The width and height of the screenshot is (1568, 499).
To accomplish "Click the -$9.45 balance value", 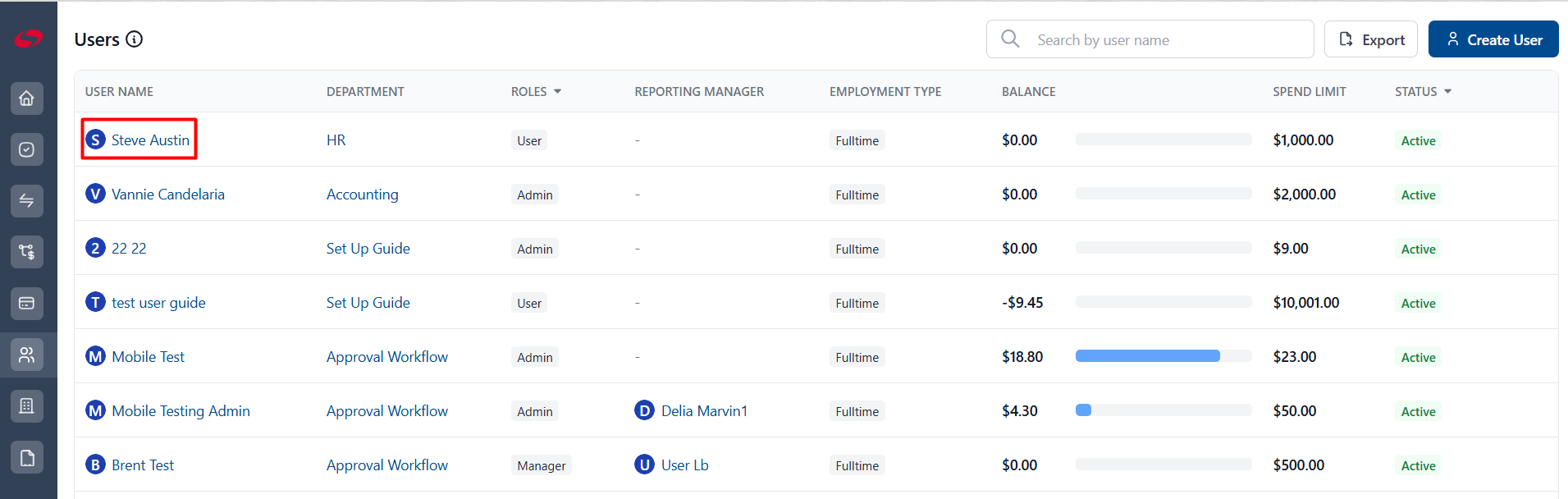I will (x=1022, y=303).
